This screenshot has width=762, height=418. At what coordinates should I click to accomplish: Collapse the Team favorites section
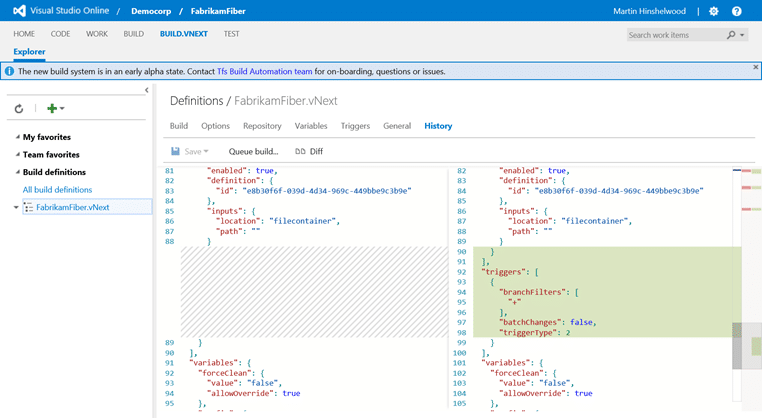coord(17,155)
